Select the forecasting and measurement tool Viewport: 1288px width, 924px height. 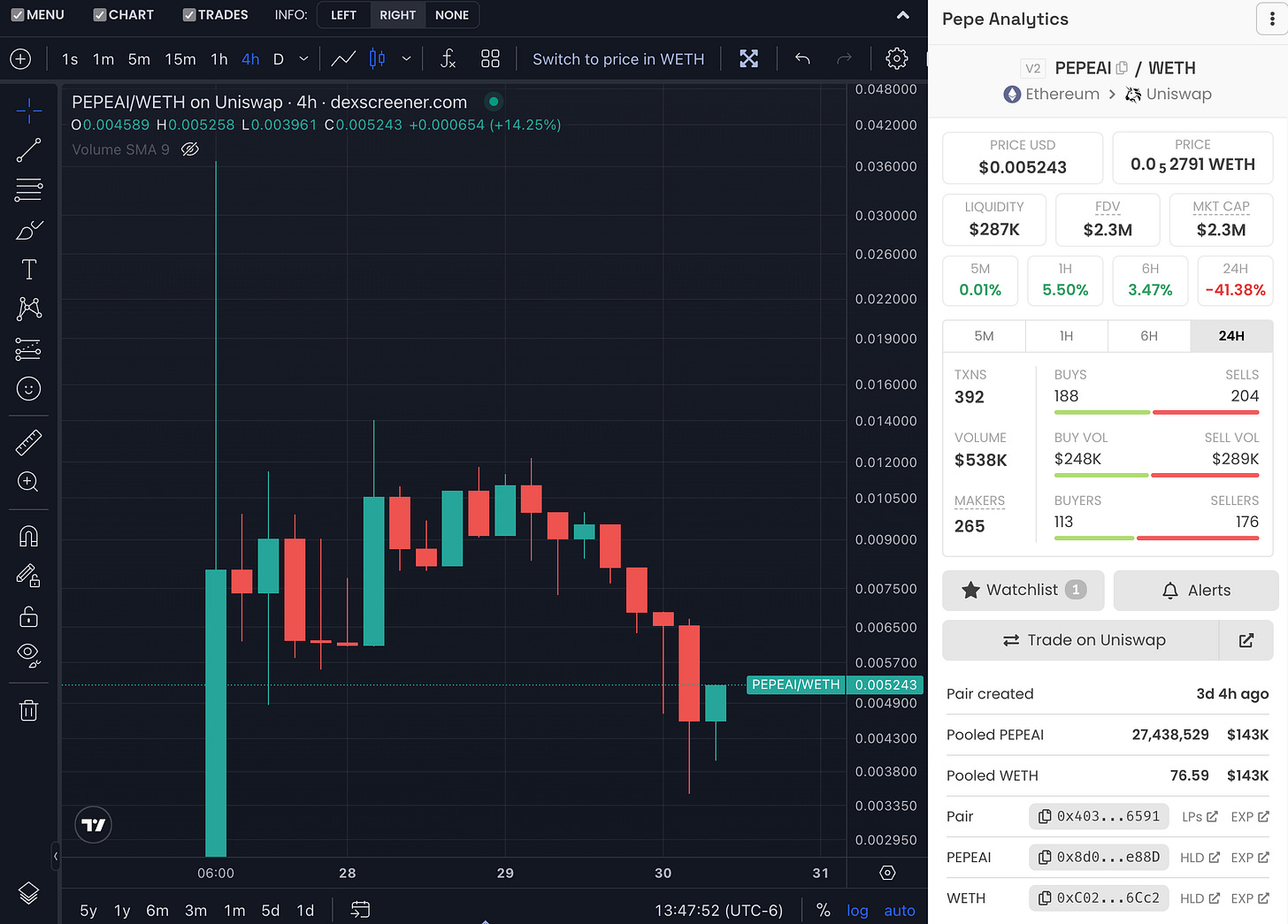[28, 349]
